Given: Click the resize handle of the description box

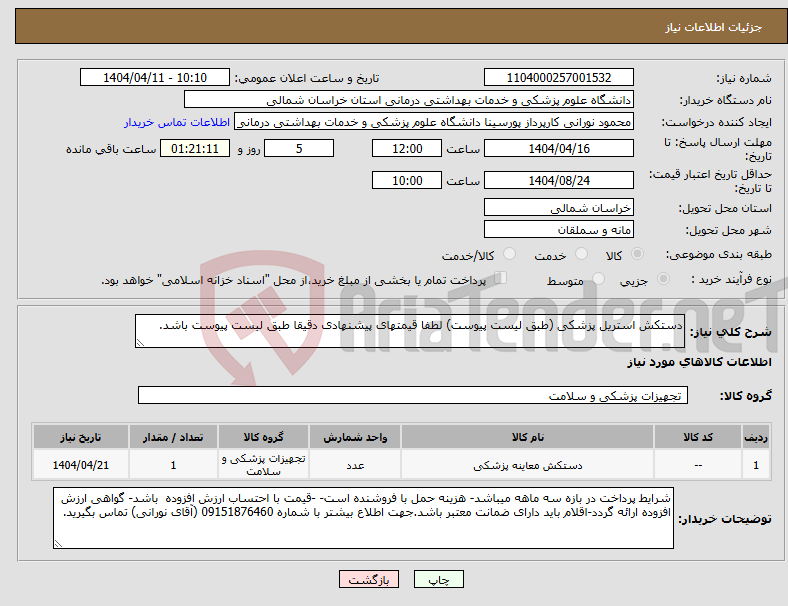Looking at the screenshot, I should pyautogui.click(x=140, y=343).
